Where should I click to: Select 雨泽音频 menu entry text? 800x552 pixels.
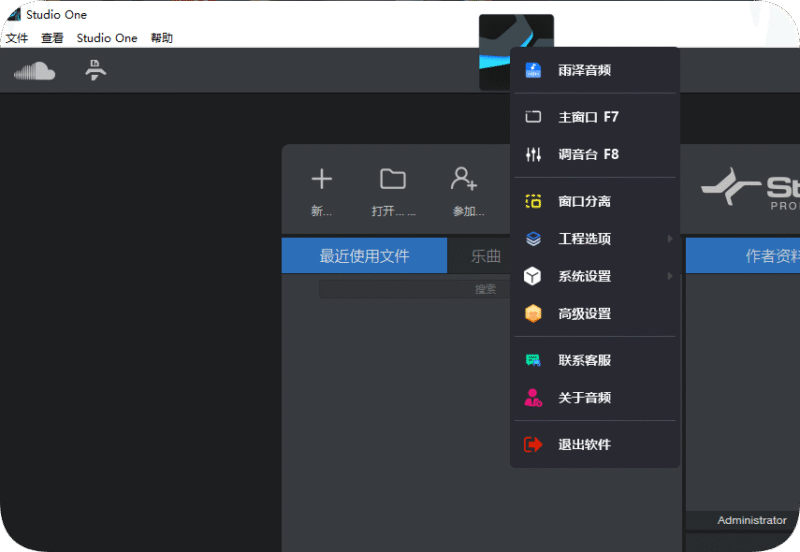pos(584,70)
